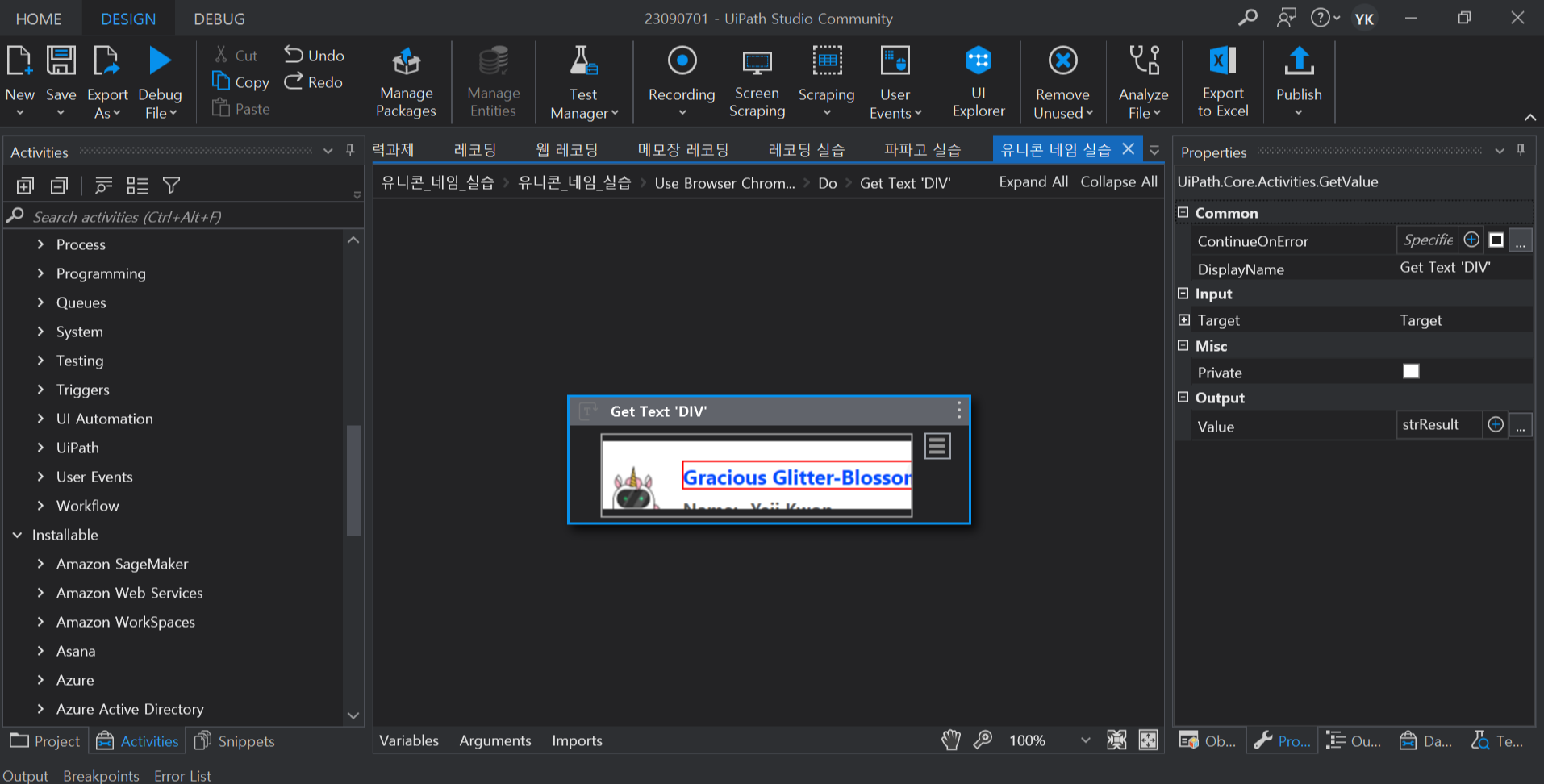Publish the project

coord(1299,81)
